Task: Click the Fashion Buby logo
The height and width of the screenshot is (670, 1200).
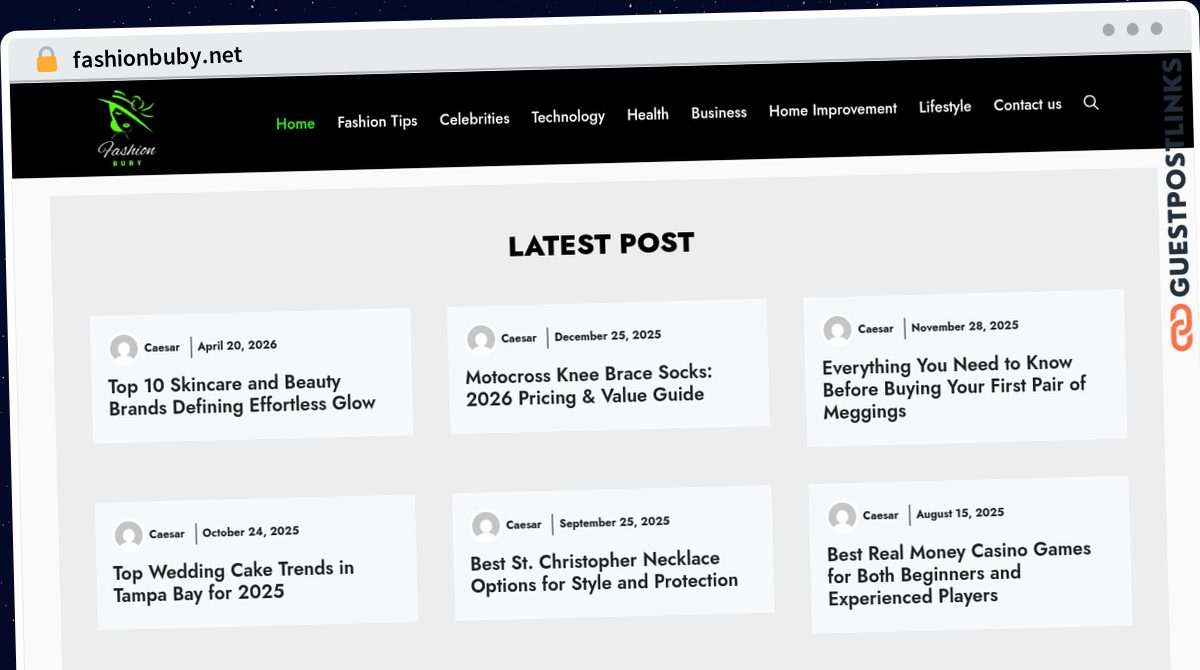Action: (127, 128)
